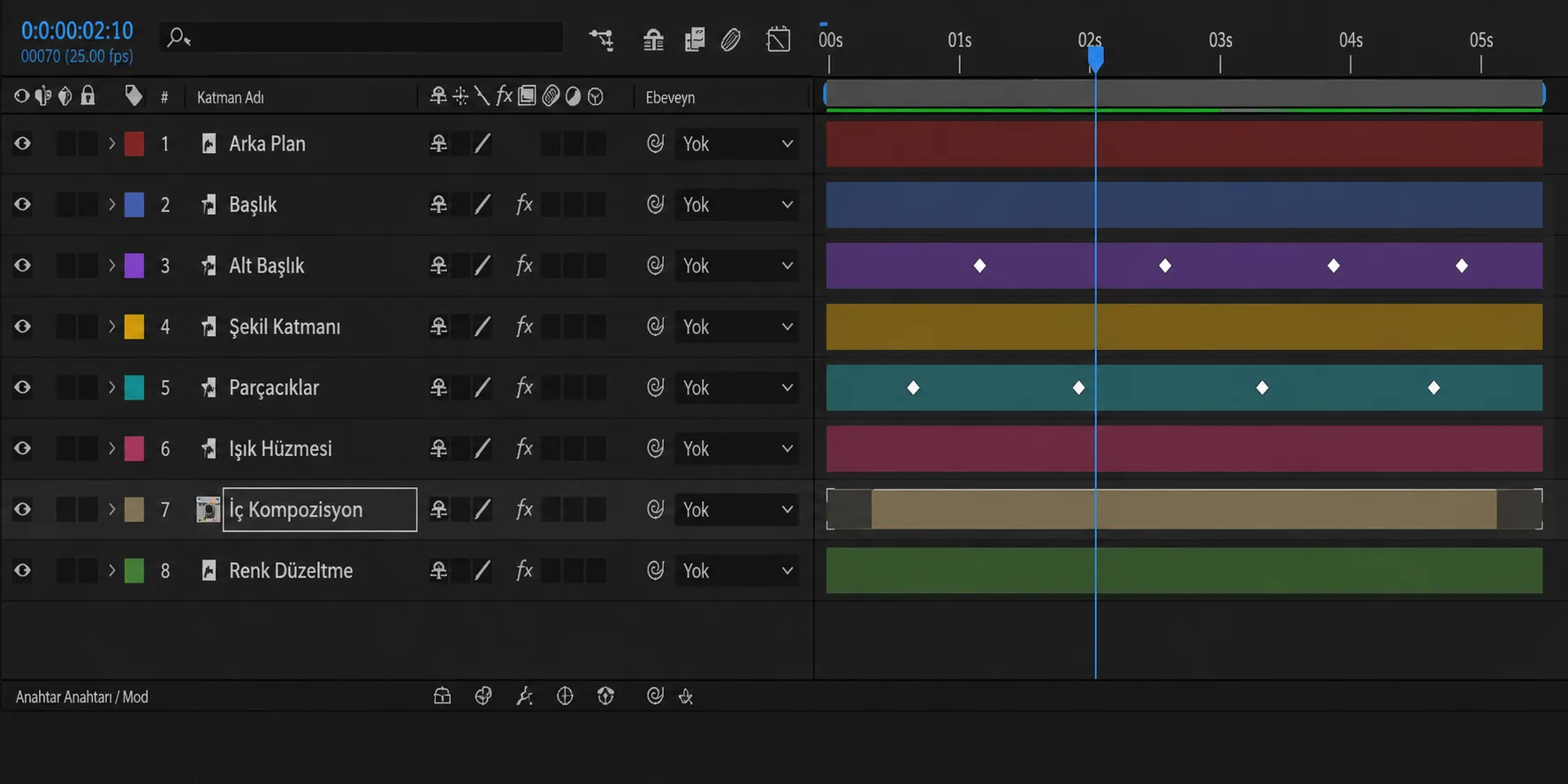Open parent dropdown for Arka Plan
The image size is (1568, 784).
pos(737,143)
